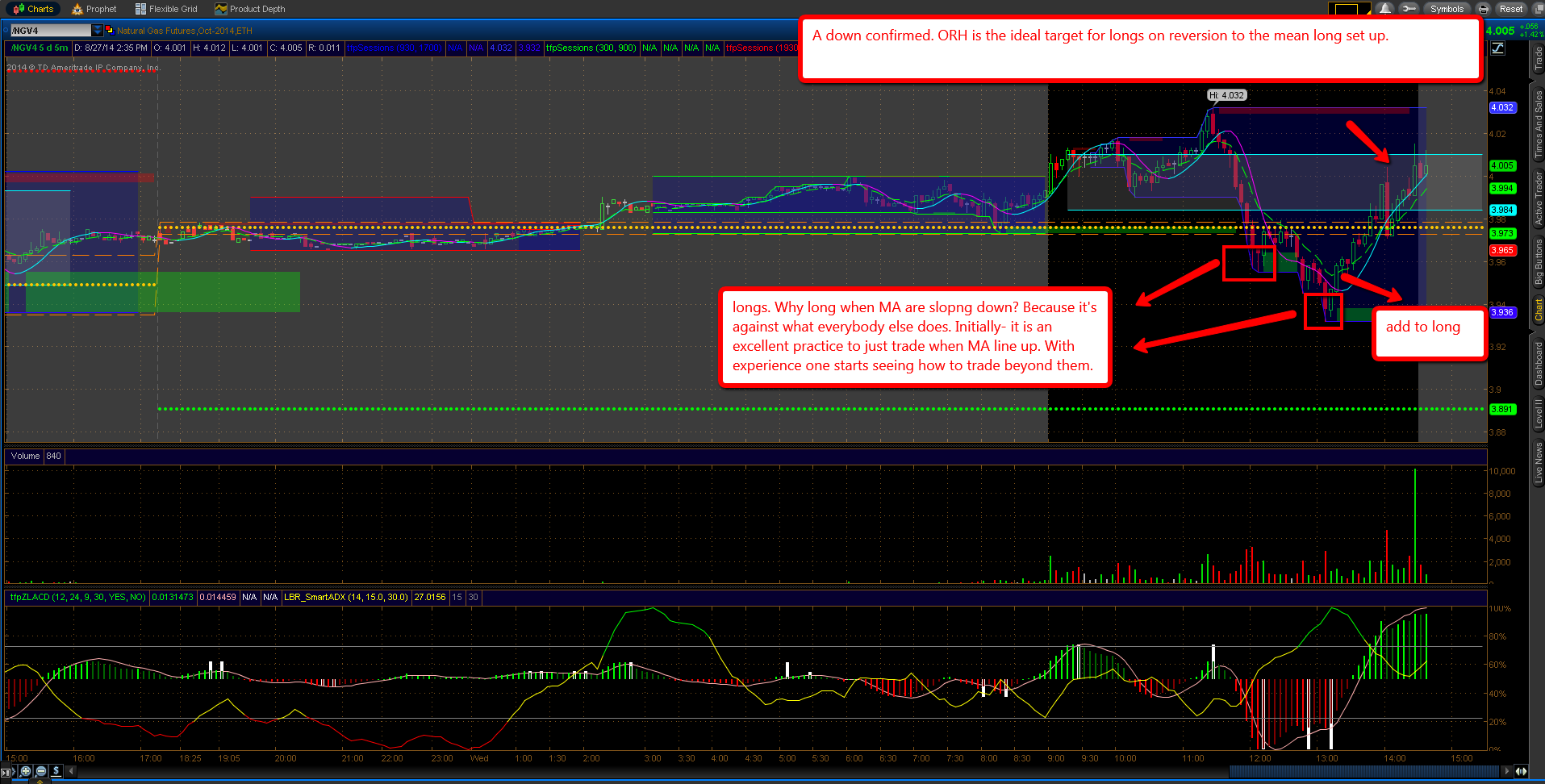Click the /NGV4 symbol input field
Screen dimensions: 1545x784
pos(50,31)
